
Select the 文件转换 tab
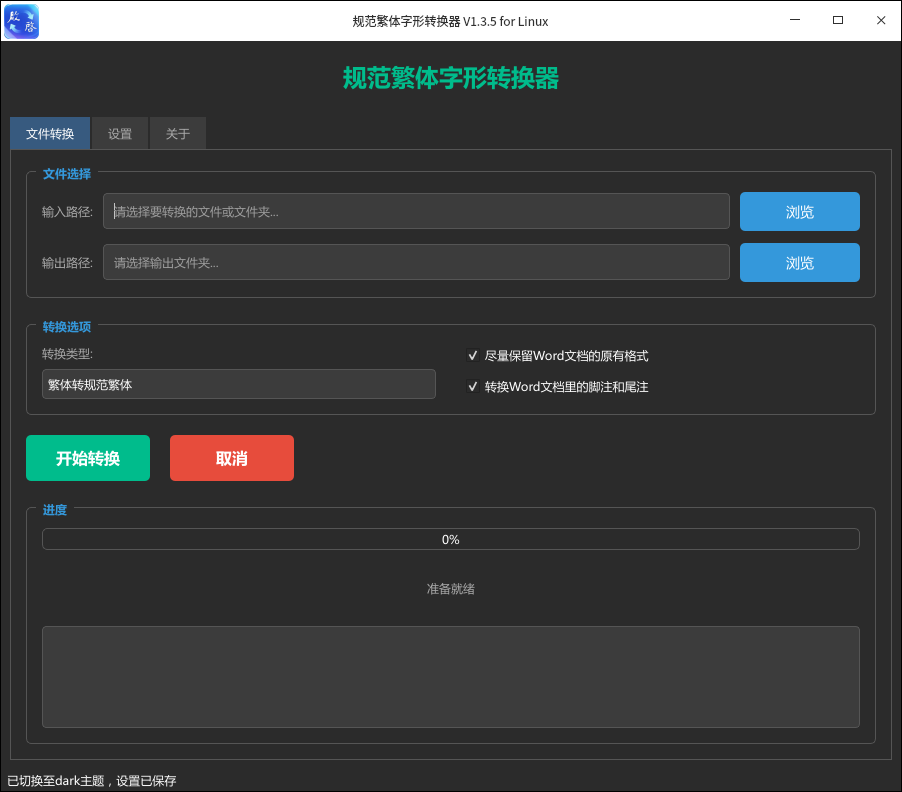pos(50,133)
